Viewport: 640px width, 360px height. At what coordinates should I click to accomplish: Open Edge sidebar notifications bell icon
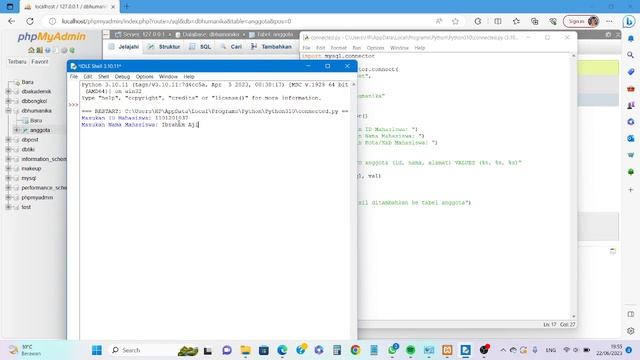(x=631, y=38)
